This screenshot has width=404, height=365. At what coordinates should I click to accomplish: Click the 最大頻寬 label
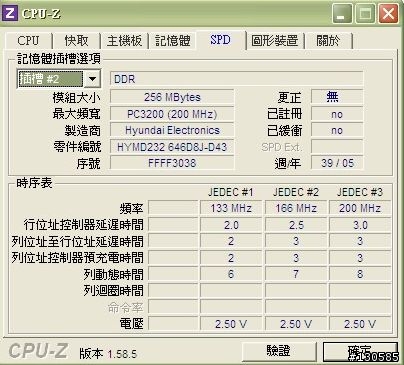(76, 114)
